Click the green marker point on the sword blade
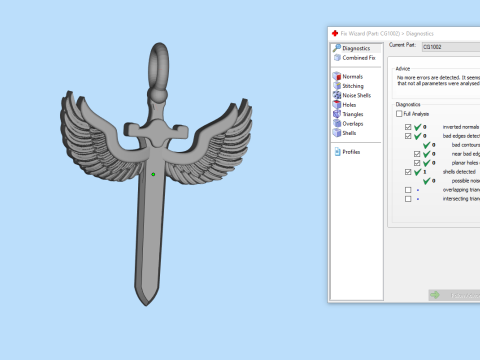The height and width of the screenshot is (360, 480). click(153, 174)
